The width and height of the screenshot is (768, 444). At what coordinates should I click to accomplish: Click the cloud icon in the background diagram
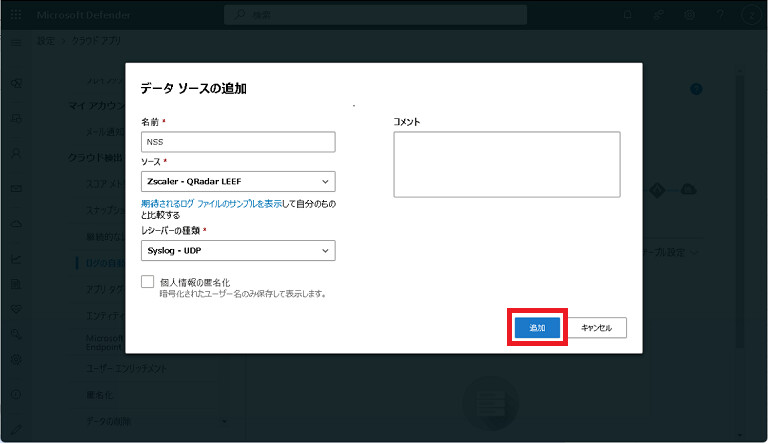point(689,189)
